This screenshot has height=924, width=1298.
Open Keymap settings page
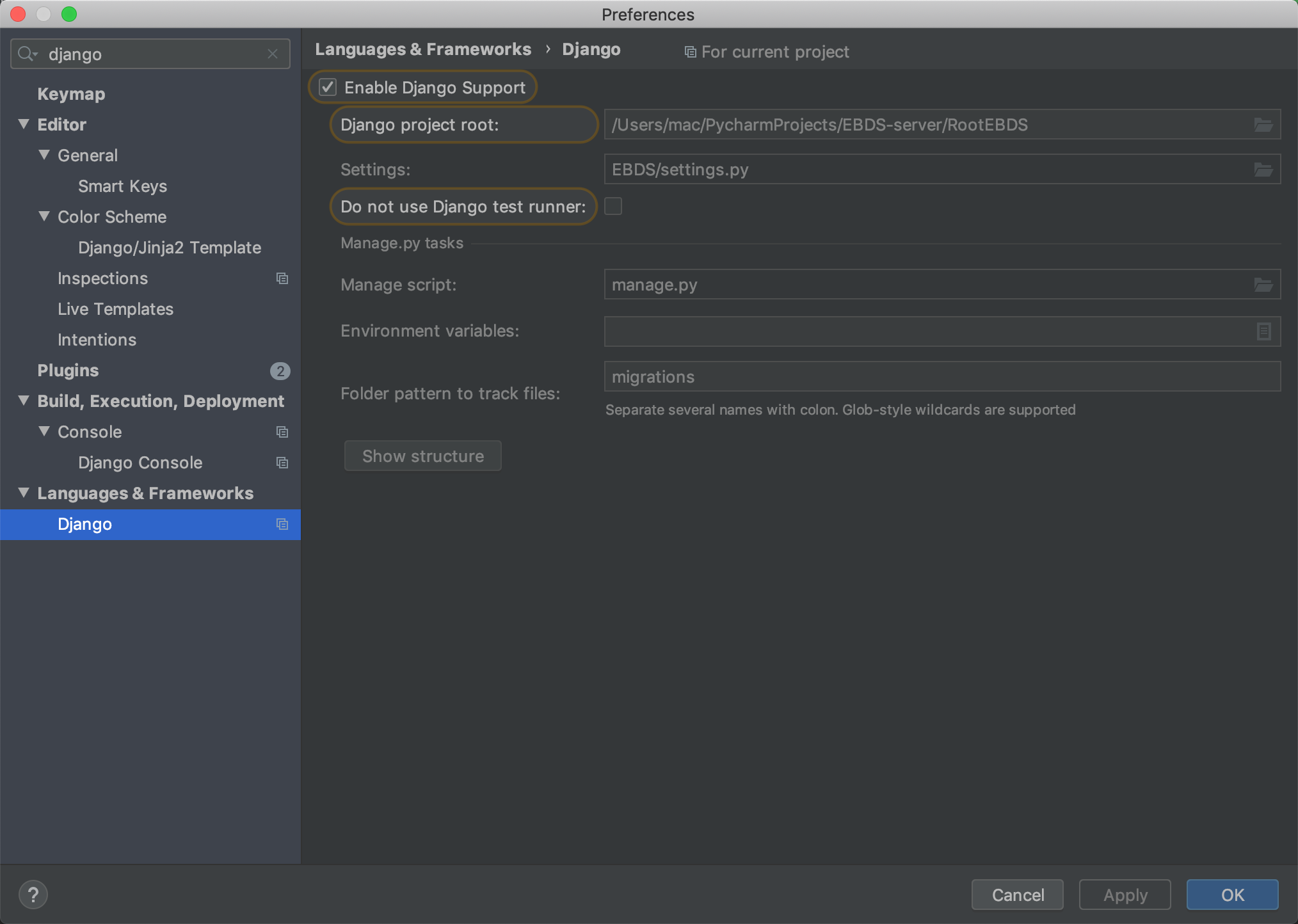71,94
